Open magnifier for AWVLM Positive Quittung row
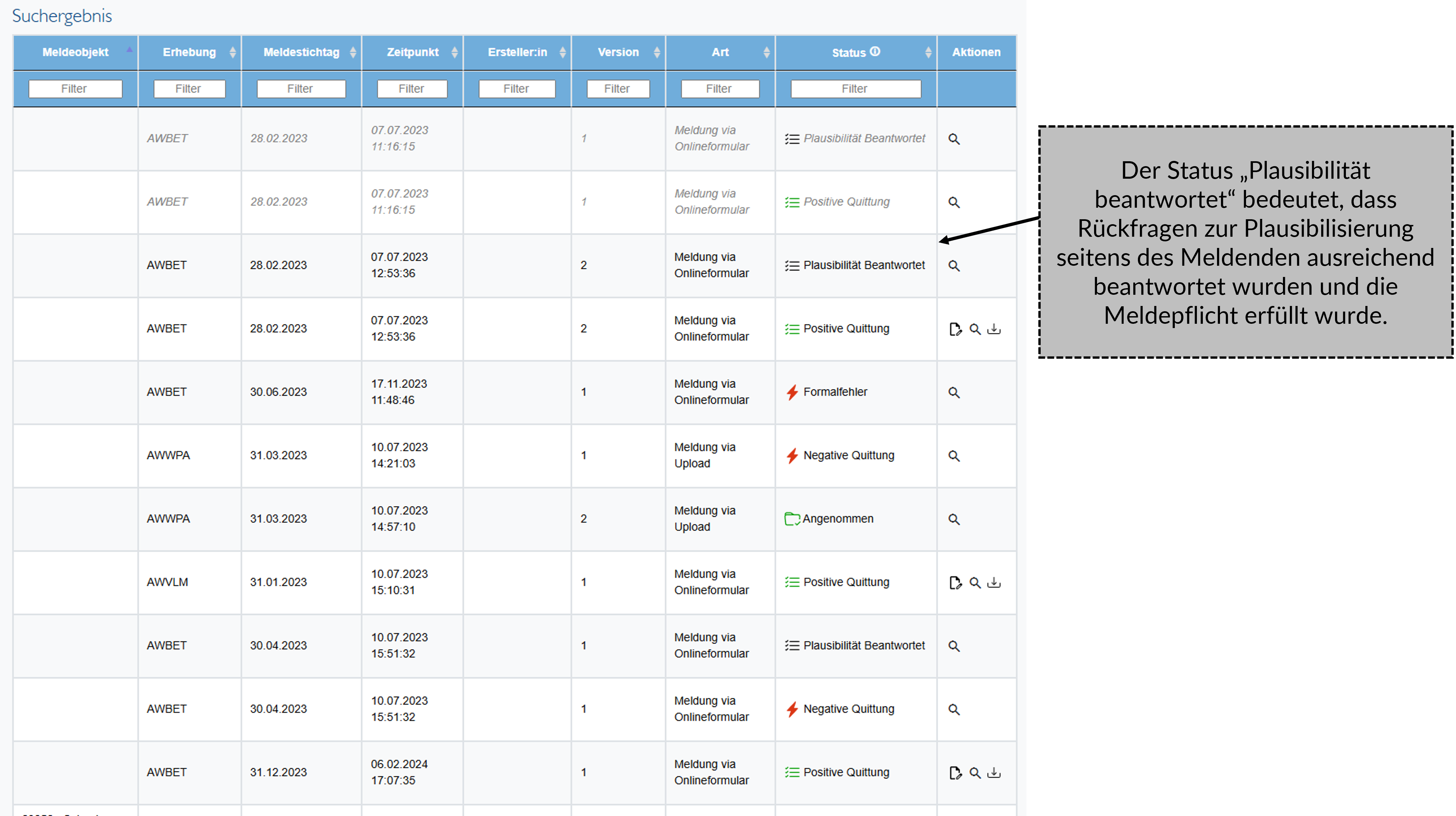 coord(974,583)
